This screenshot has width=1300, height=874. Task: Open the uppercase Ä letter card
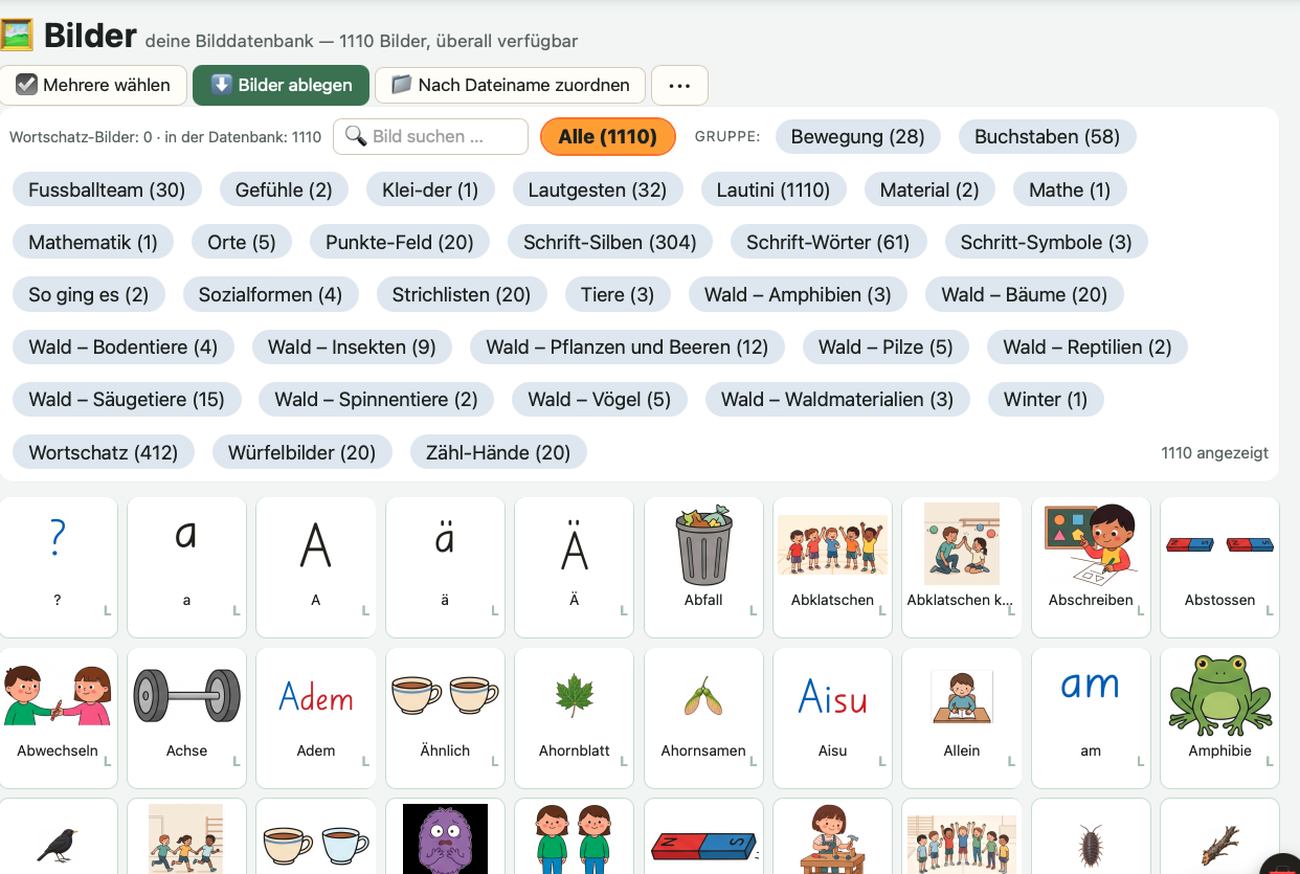574,567
